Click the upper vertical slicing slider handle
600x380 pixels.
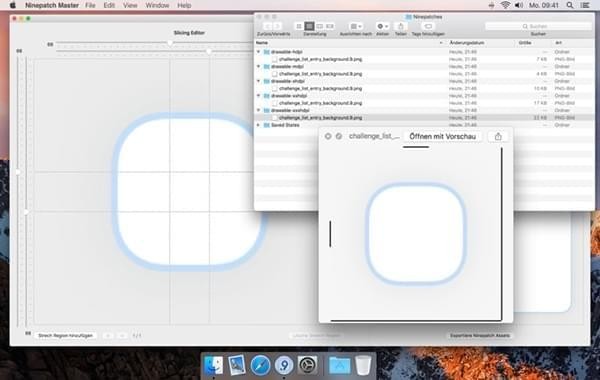[x=18, y=172]
